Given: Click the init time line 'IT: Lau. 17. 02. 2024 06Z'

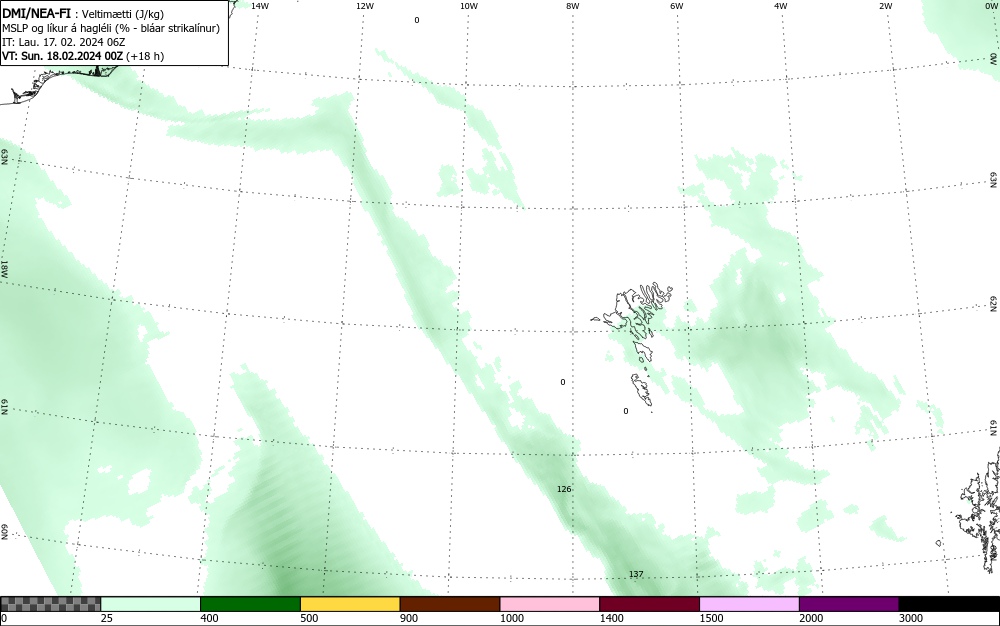Looking at the screenshot, I should pyautogui.click(x=63, y=42).
